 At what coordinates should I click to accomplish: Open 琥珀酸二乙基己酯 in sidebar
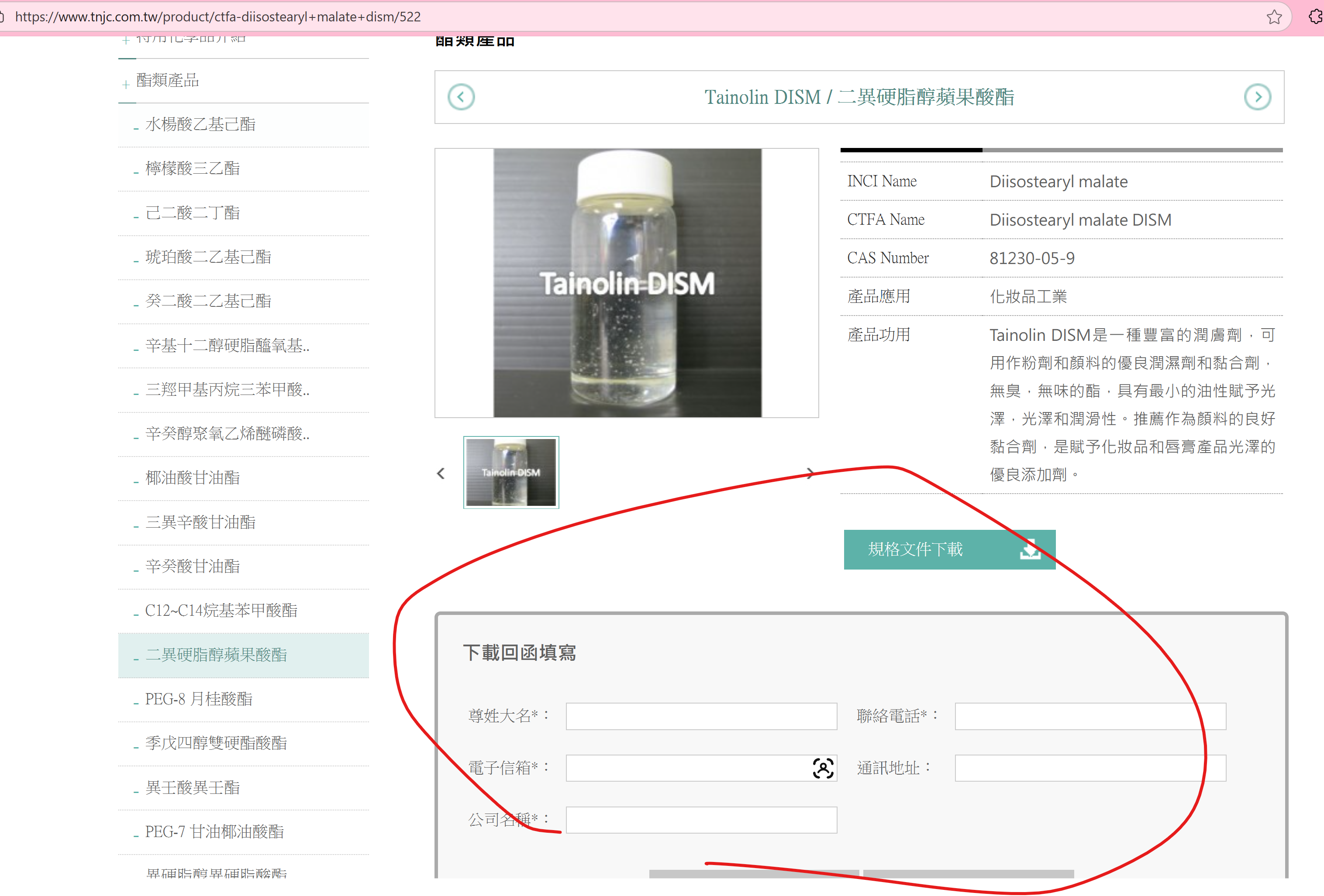[208, 257]
